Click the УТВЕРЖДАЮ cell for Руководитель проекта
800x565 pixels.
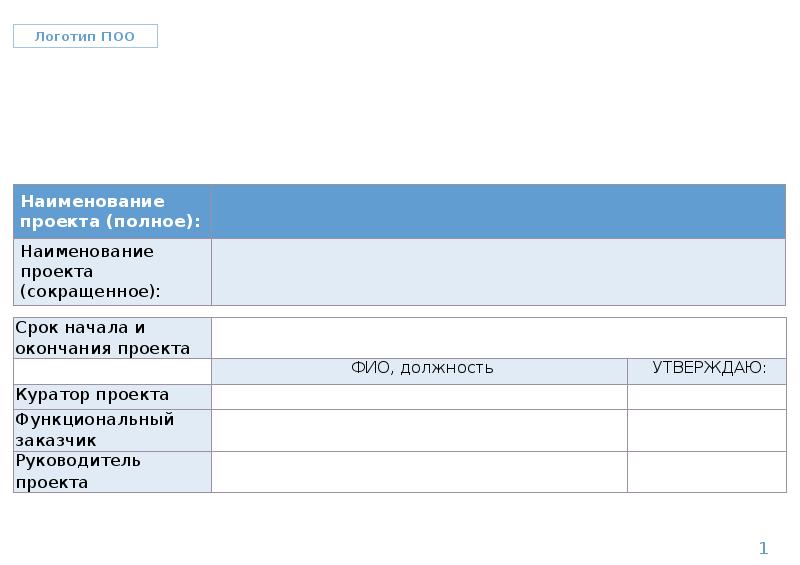click(707, 471)
